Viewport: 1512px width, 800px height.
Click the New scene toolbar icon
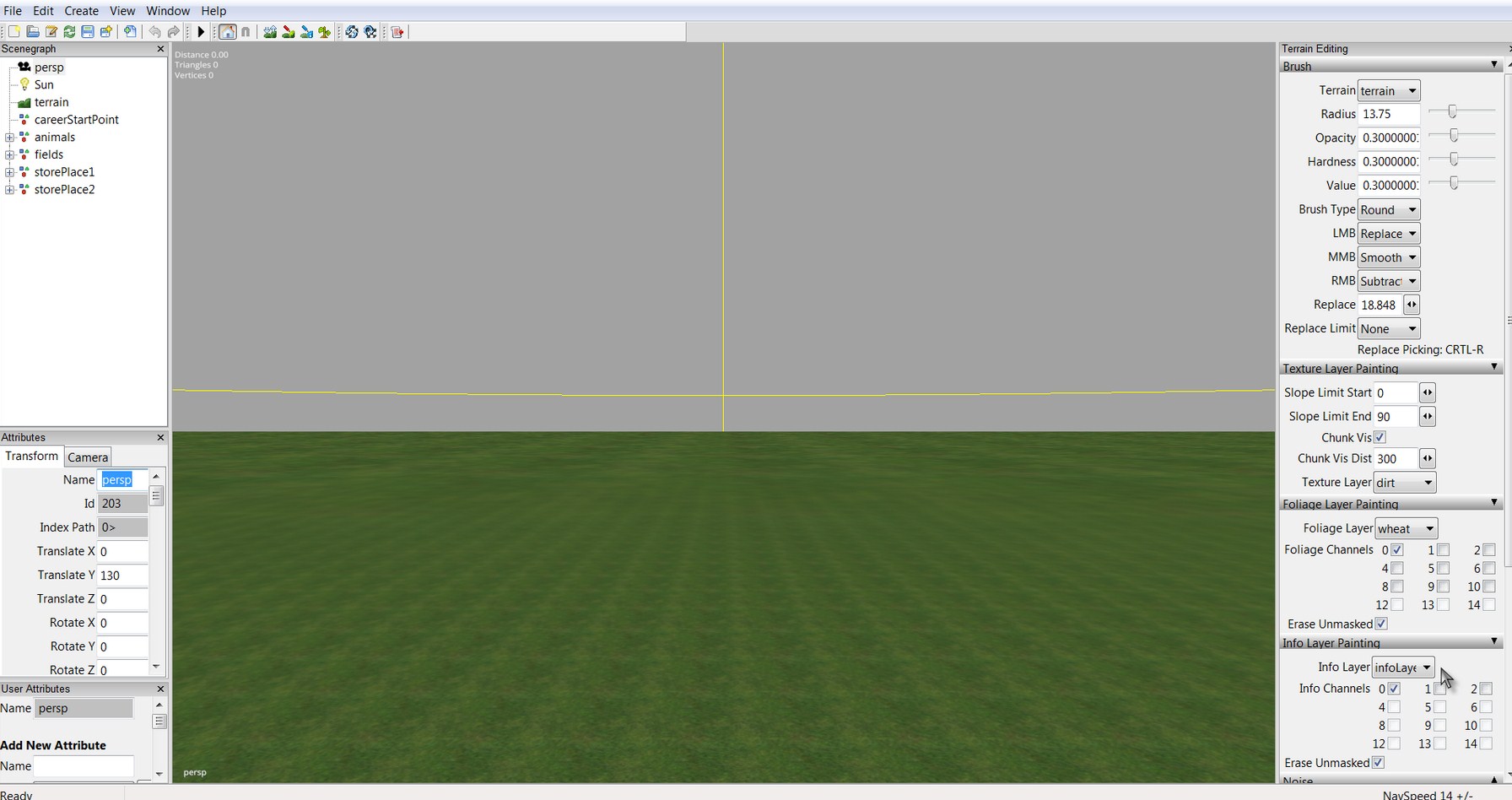click(13, 32)
